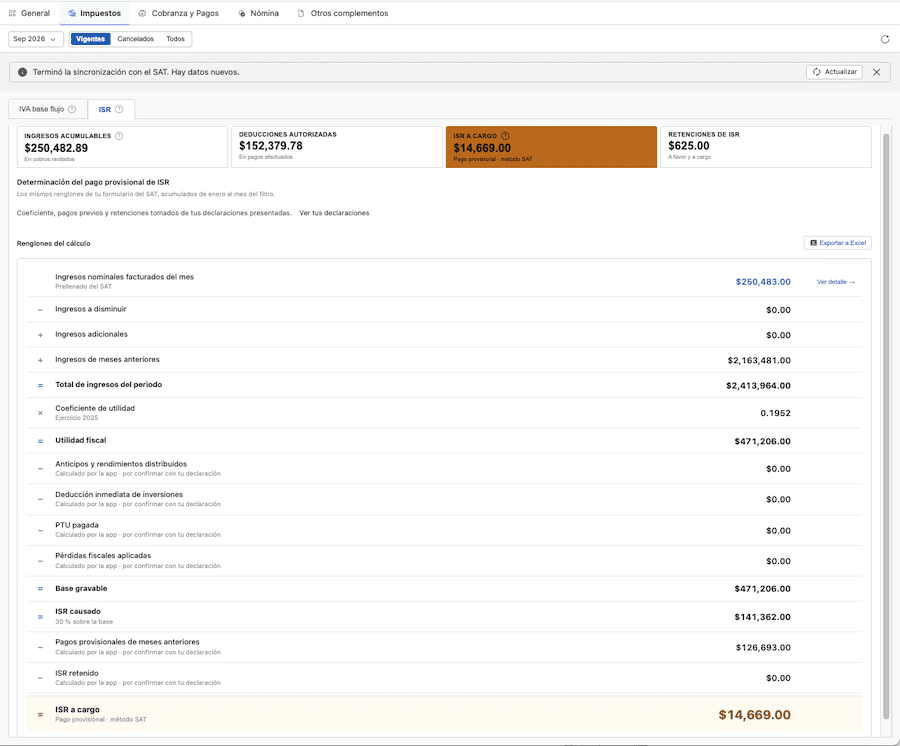Click the sync icon inside Actualizar button
Image resolution: width=900 pixels, height=746 pixels.
point(816,72)
